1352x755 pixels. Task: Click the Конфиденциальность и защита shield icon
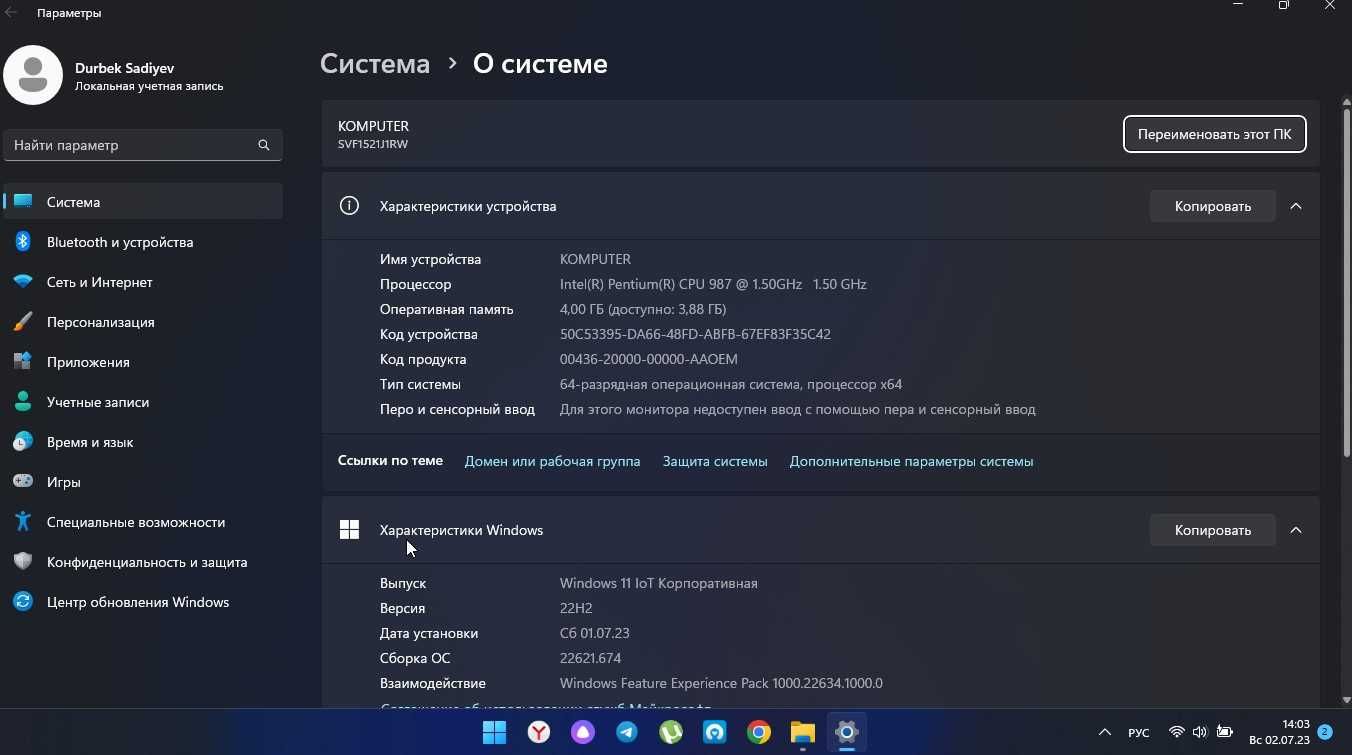tap(23, 562)
